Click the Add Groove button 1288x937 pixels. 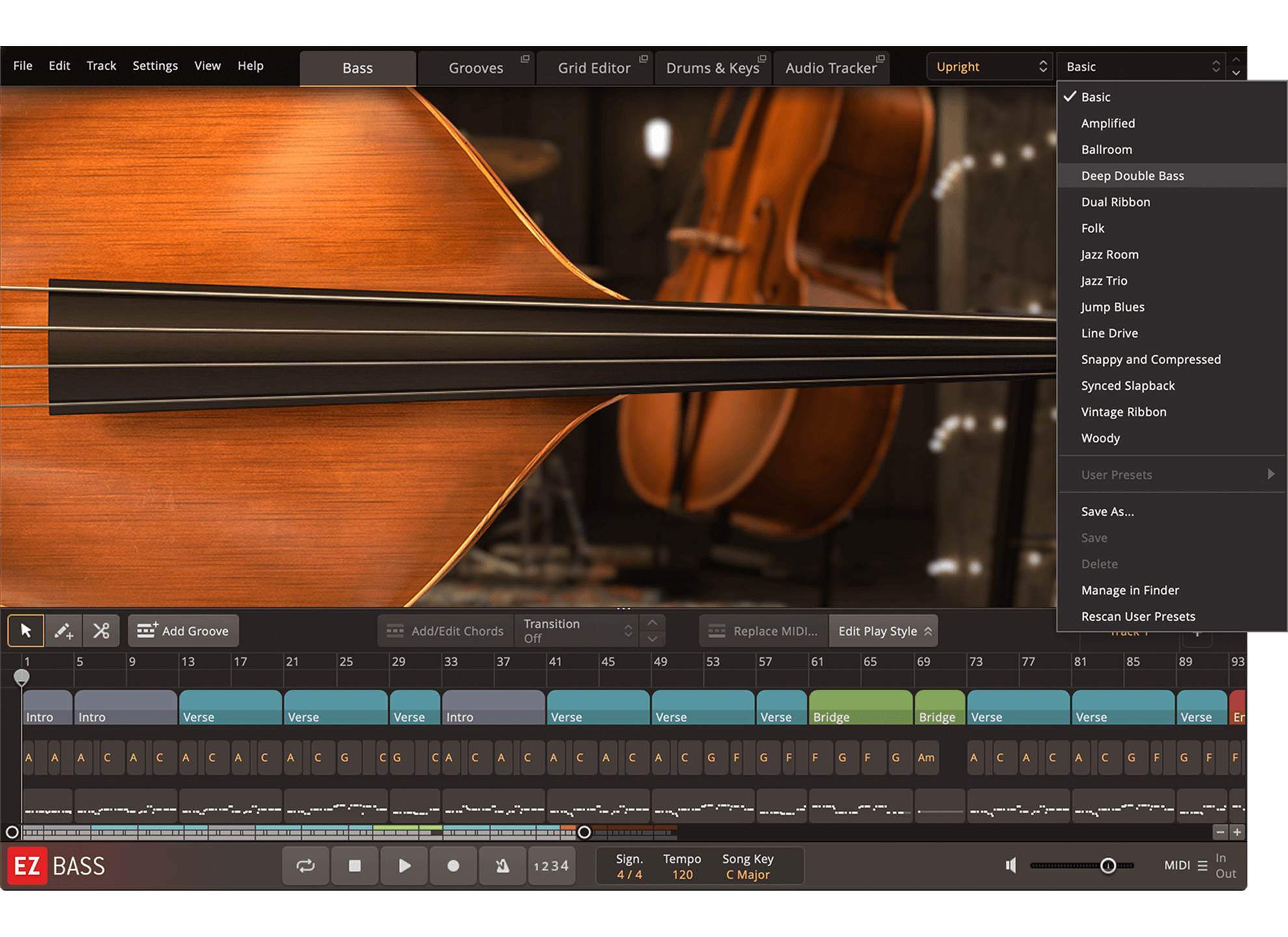tap(183, 631)
